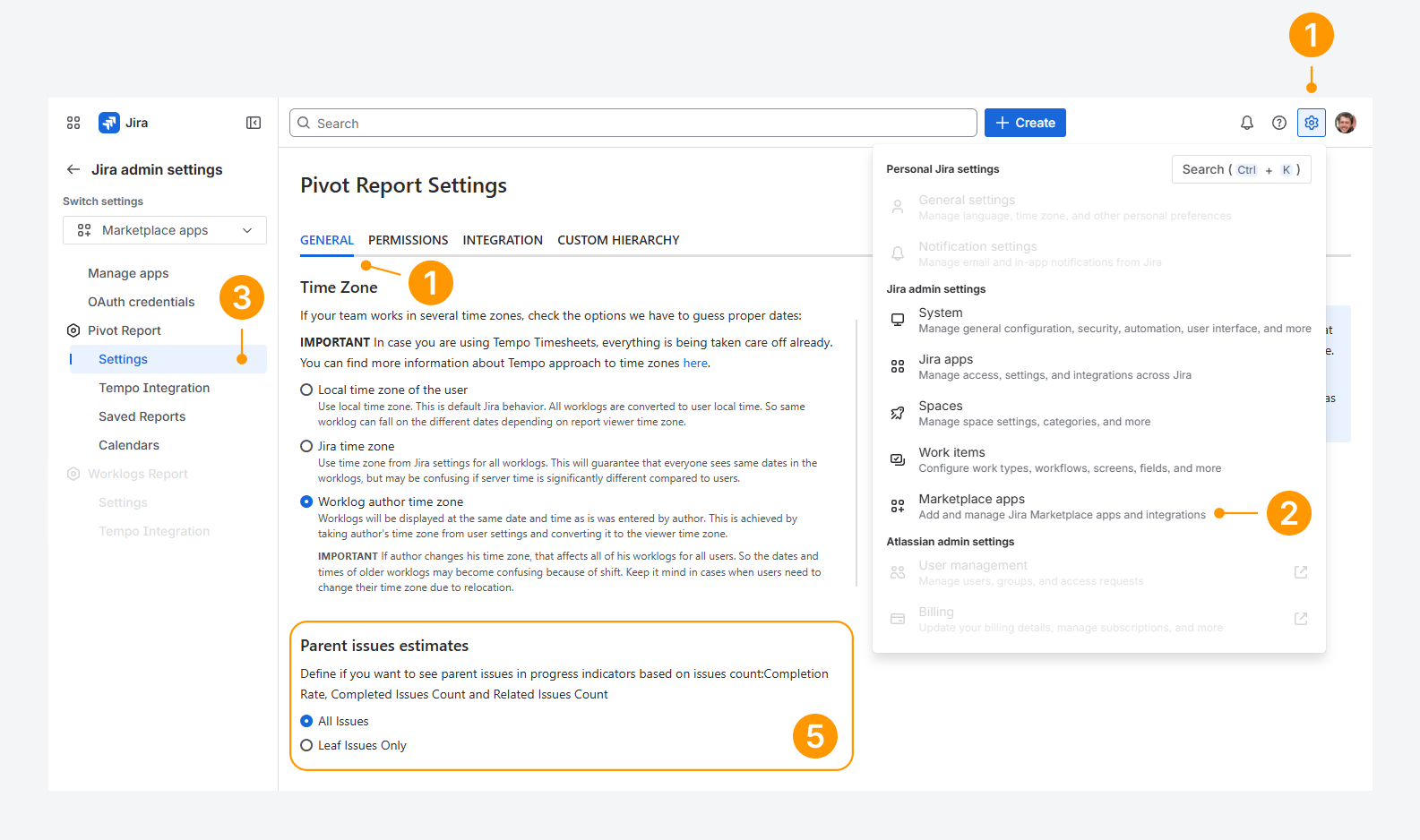Open Worklogs Report Settings in sidebar
Image resolution: width=1420 pixels, height=840 pixels.
tap(123, 502)
